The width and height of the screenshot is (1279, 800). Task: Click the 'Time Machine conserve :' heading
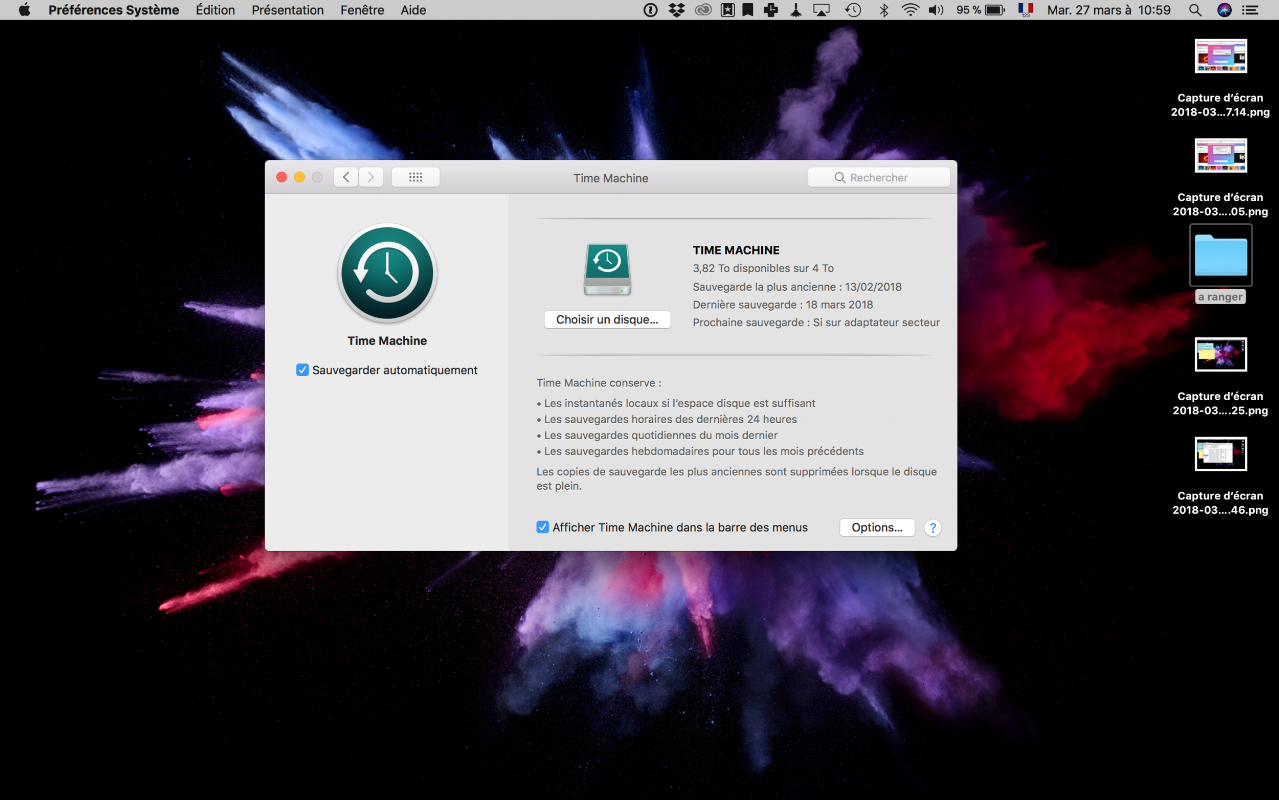click(599, 383)
